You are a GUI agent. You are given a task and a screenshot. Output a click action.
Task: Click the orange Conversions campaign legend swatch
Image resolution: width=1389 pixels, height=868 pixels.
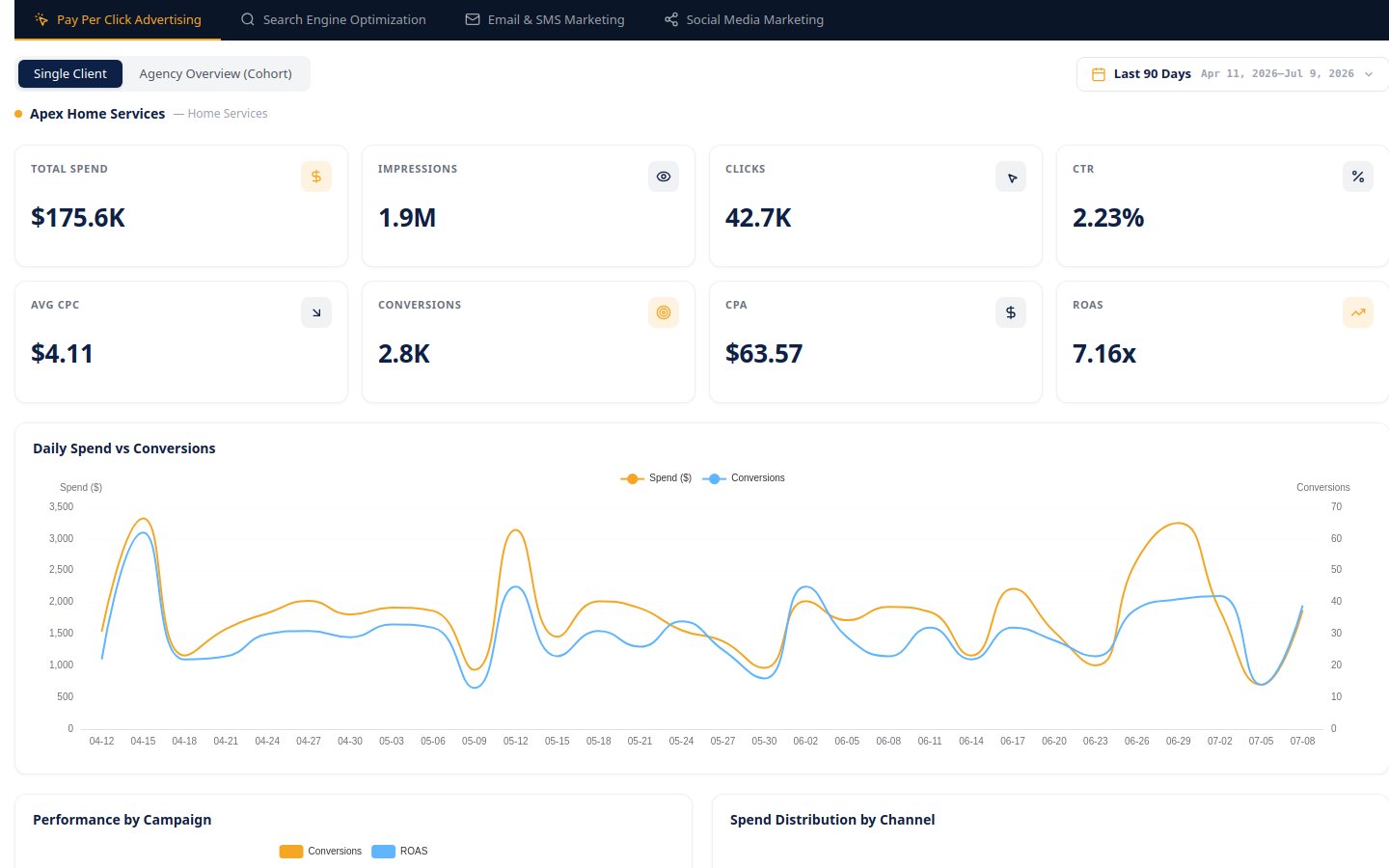click(291, 852)
